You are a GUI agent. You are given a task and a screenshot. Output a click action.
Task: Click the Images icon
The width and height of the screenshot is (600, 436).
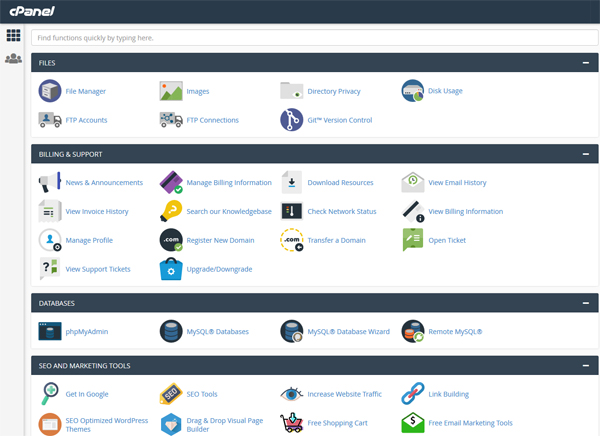[171, 91]
